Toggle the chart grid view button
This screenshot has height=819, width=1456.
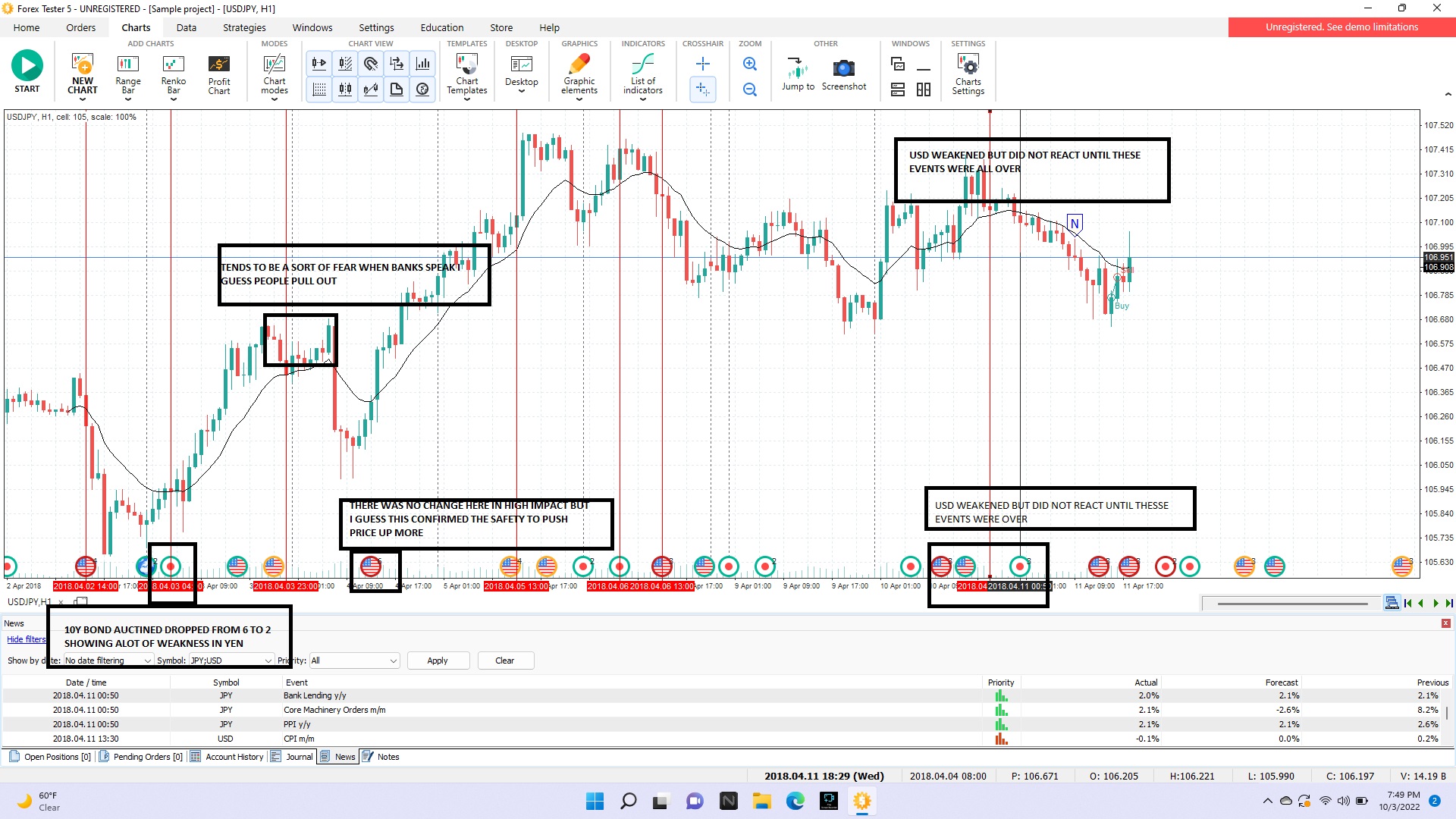[x=319, y=89]
